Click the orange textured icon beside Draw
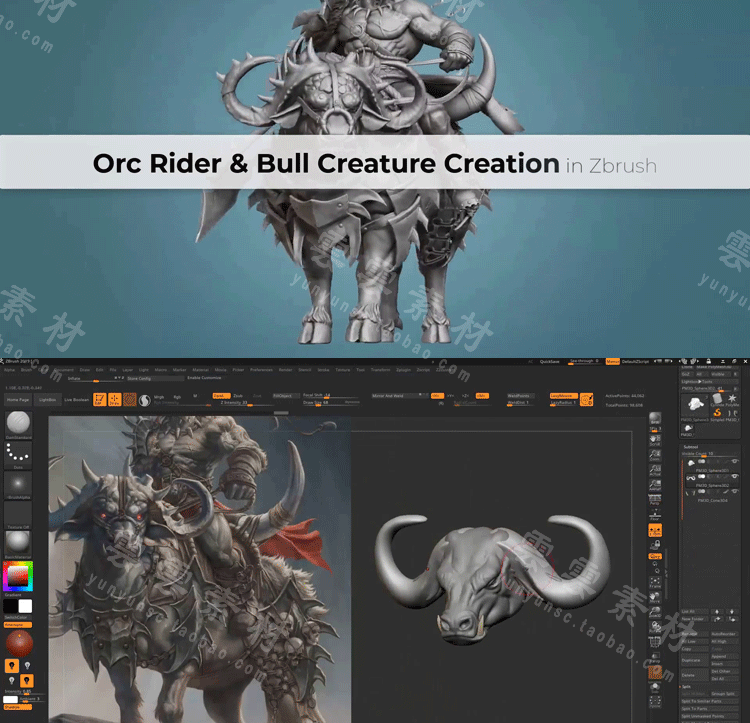Viewport: 750px width, 723px height. [130, 400]
